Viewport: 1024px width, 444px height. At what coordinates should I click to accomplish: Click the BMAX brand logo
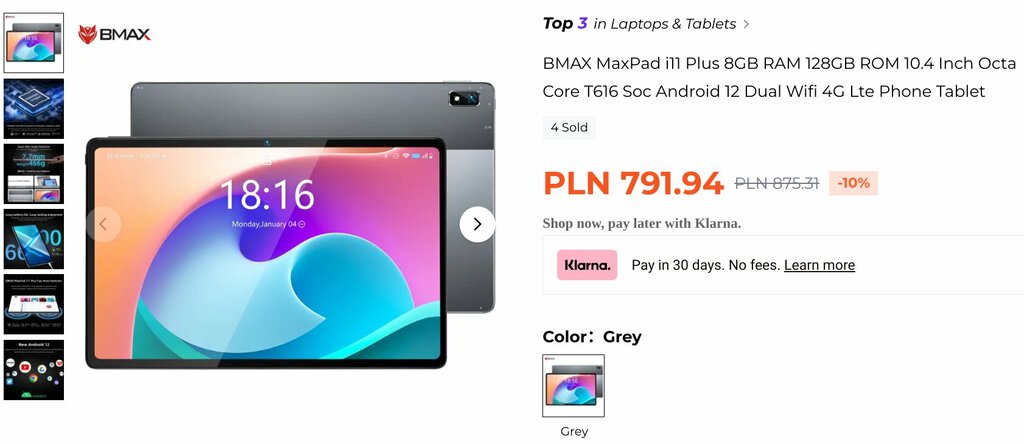pyautogui.click(x=114, y=34)
